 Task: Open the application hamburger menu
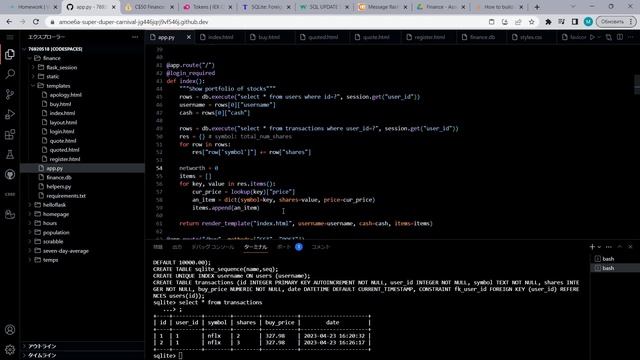click(x=10, y=37)
